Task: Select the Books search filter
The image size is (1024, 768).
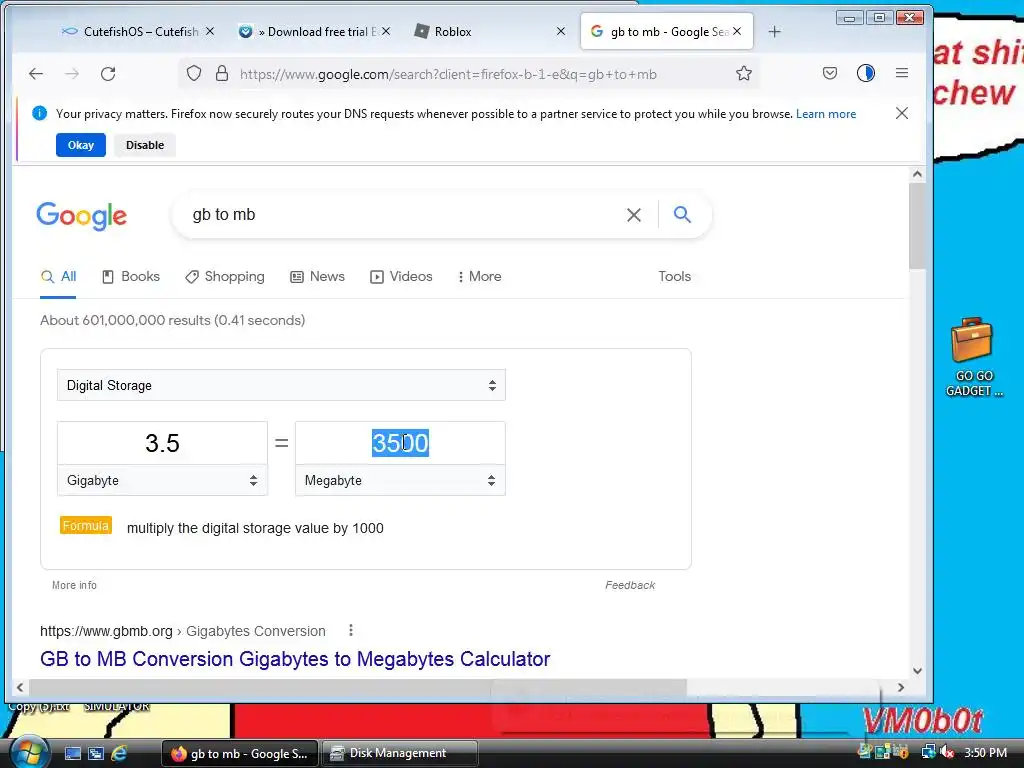Action: coord(131,276)
